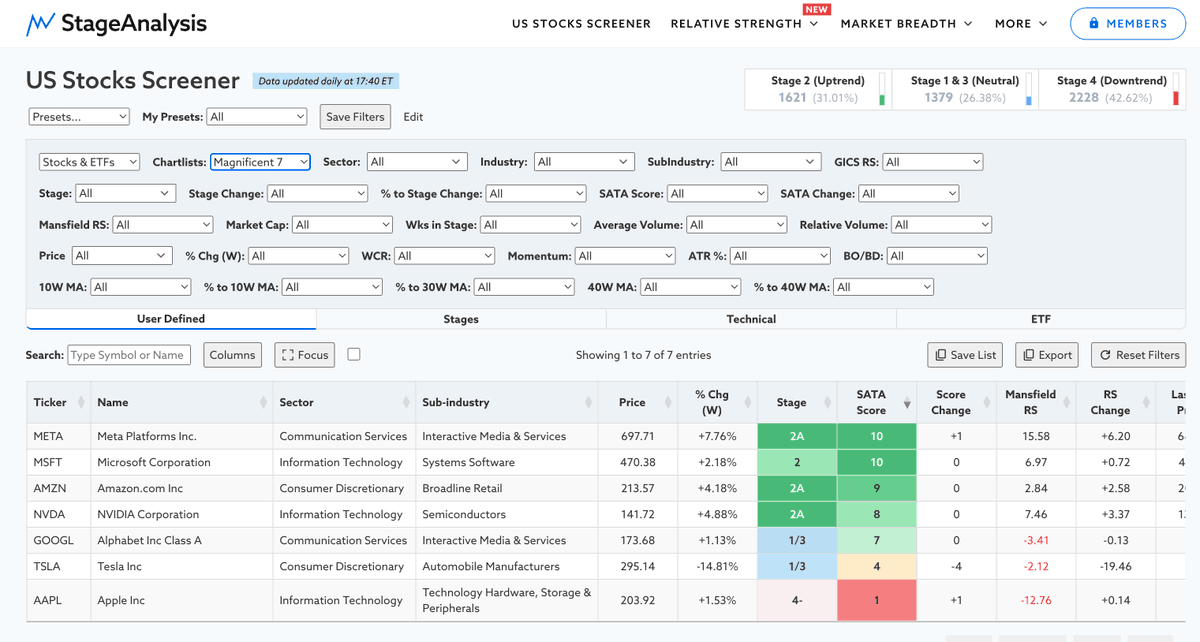Open the Market Breadth menu
The width and height of the screenshot is (1200, 642).
906,23
